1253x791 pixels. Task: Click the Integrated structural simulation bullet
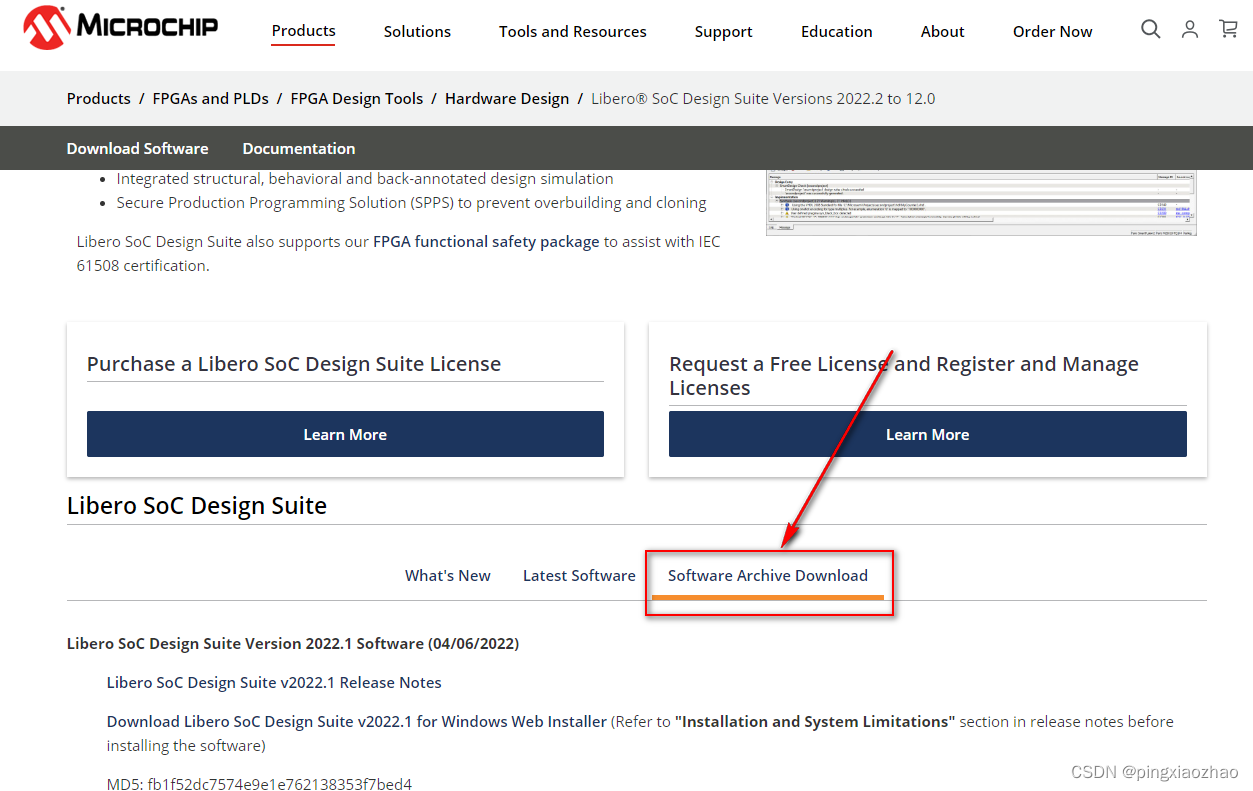point(365,178)
